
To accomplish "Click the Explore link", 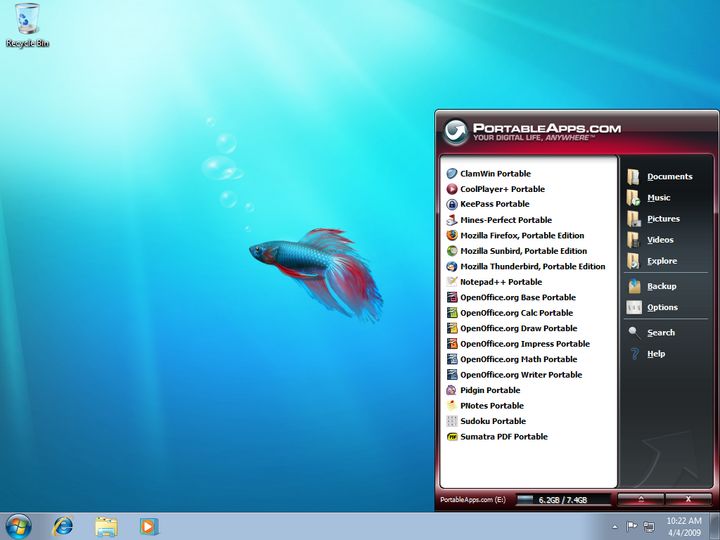I will click(662, 261).
